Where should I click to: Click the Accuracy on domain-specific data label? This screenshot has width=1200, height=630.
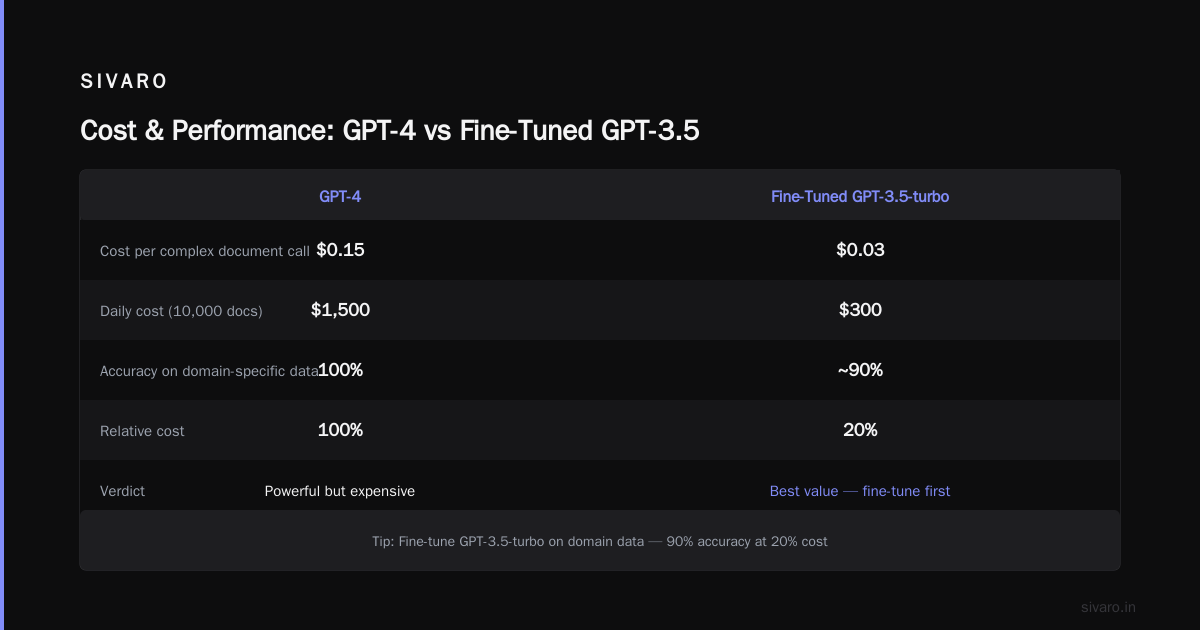tap(209, 371)
